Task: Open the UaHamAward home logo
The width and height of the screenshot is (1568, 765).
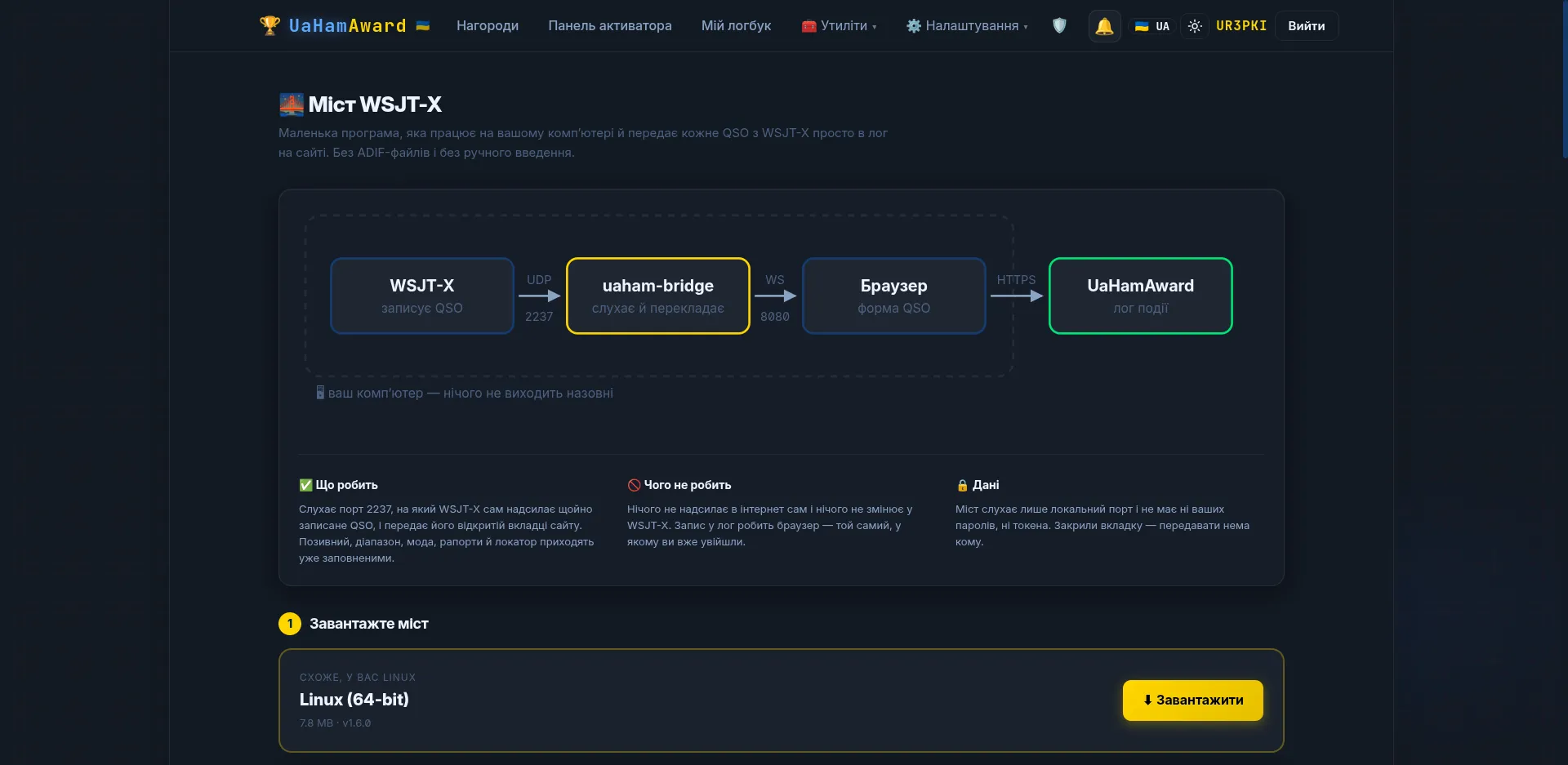Action: pos(345,25)
